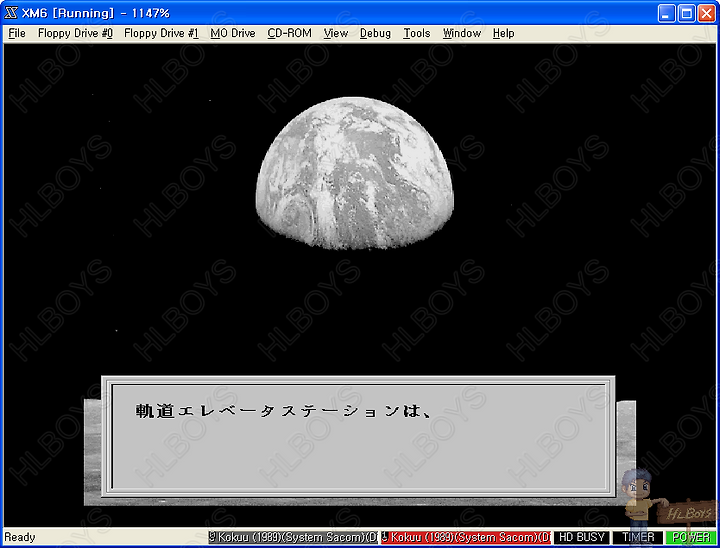The image size is (720, 548).
Task: Open the Window menu
Action: coord(461,33)
